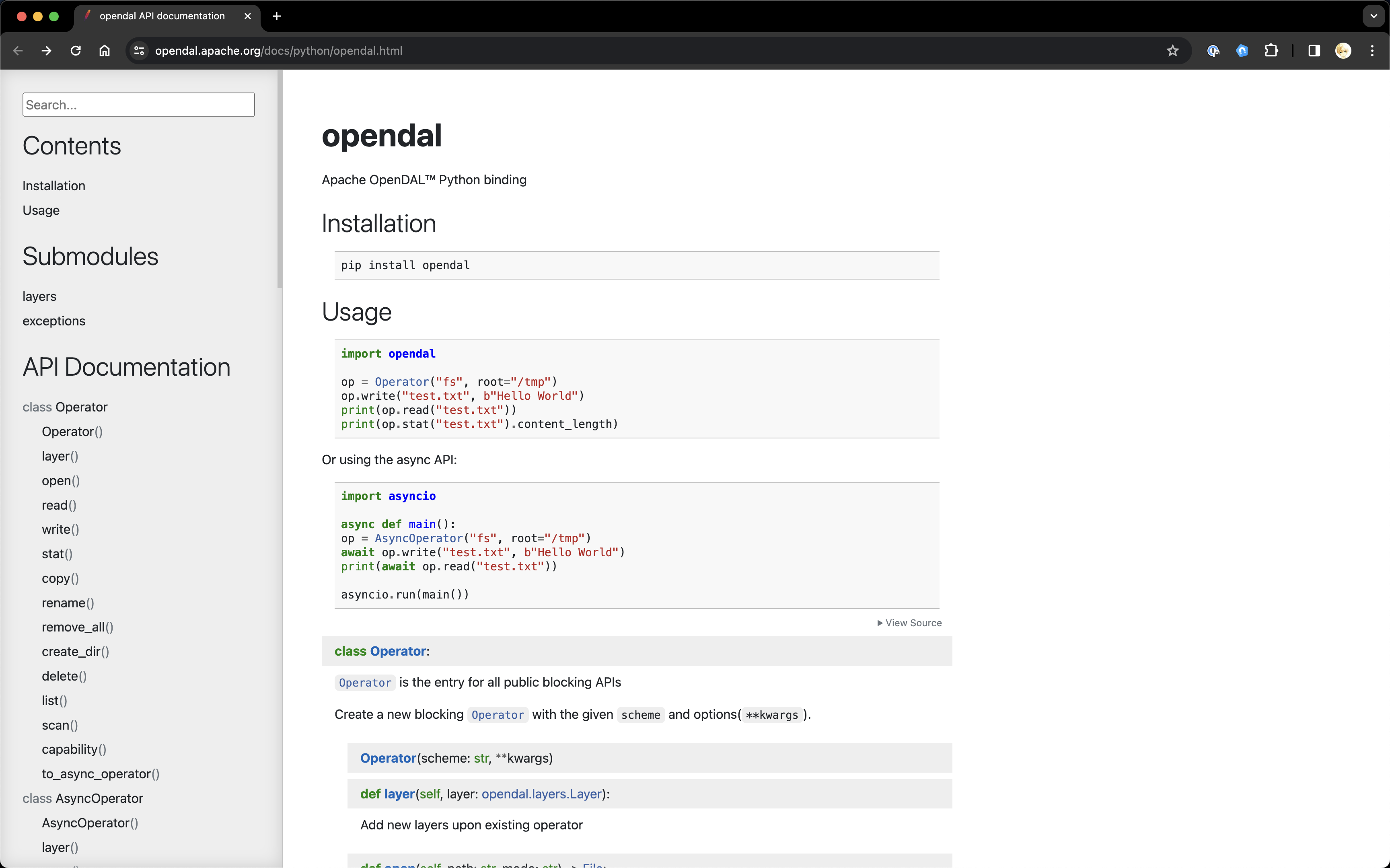Navigate to create_dir() in sidebar
This screenshot has width=1390, height=868.
(x=75, y=652)
